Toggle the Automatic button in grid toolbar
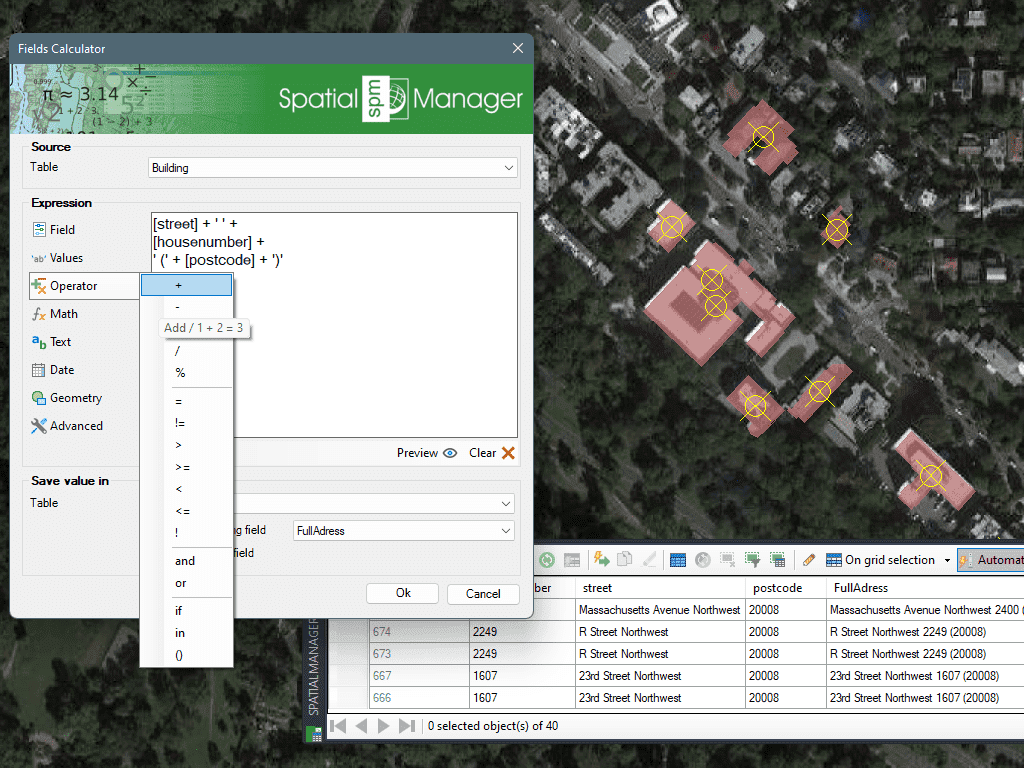This screenshot has width=1024, height=768. (991, 560)
